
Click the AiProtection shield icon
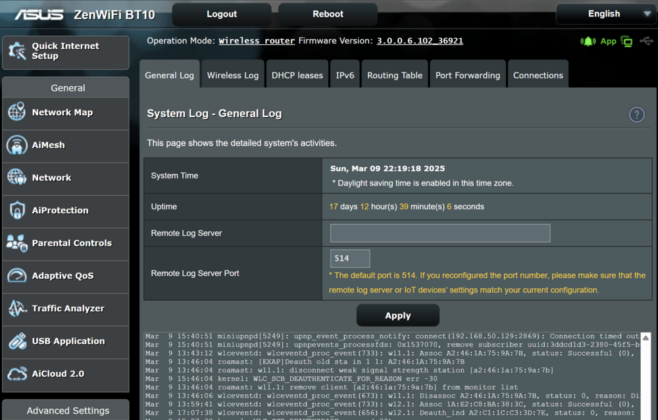tap(17, 210)
